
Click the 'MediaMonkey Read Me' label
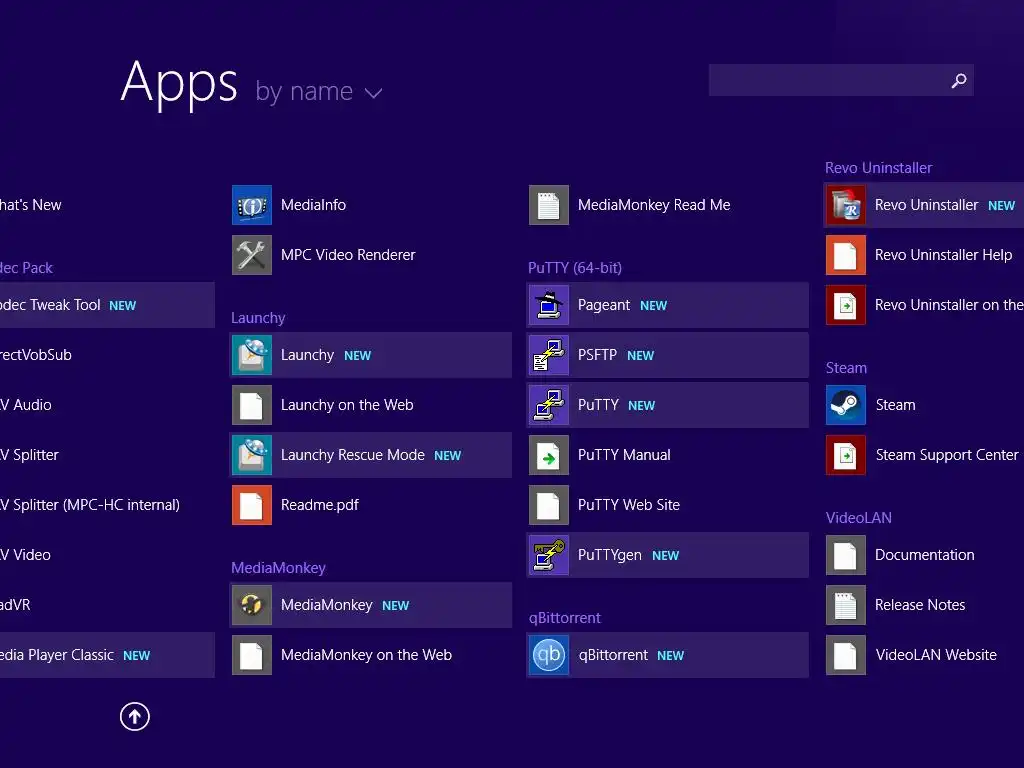[x=654, y=205]
